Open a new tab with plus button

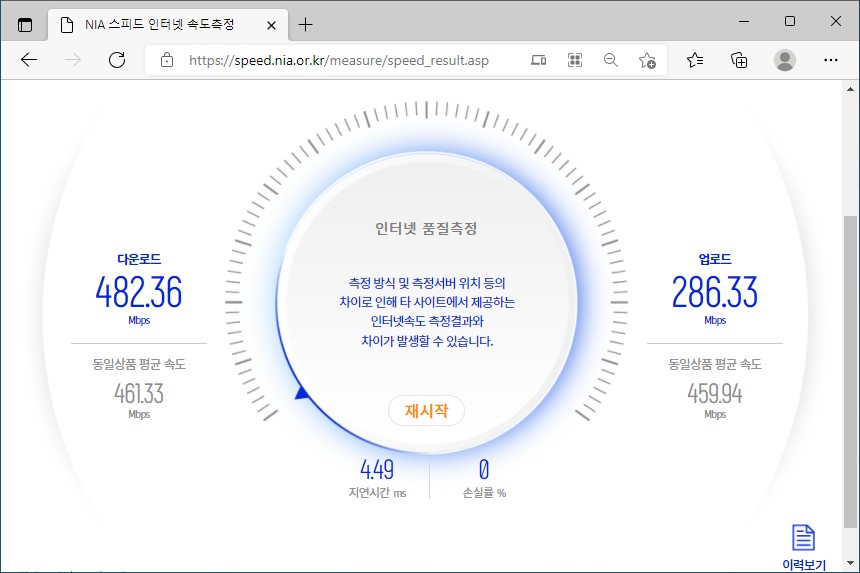point(305,25)
